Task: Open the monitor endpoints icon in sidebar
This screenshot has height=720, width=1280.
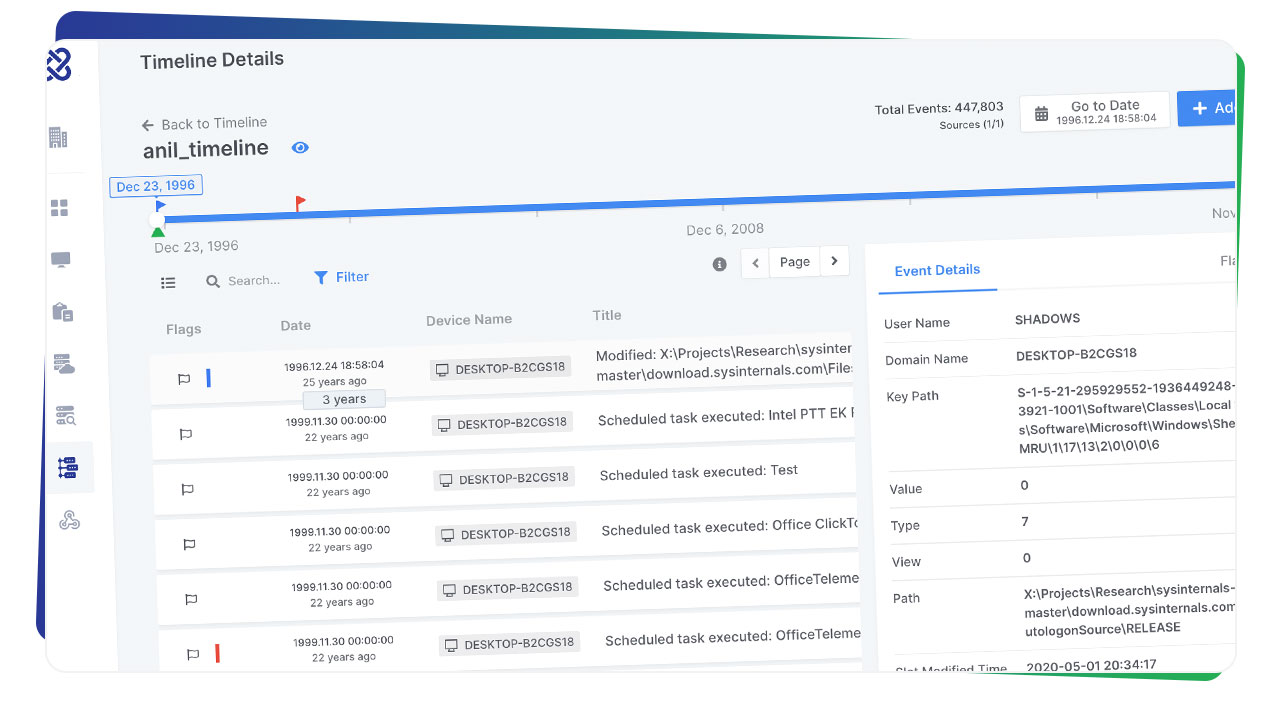Action: [x=61, y=260]
